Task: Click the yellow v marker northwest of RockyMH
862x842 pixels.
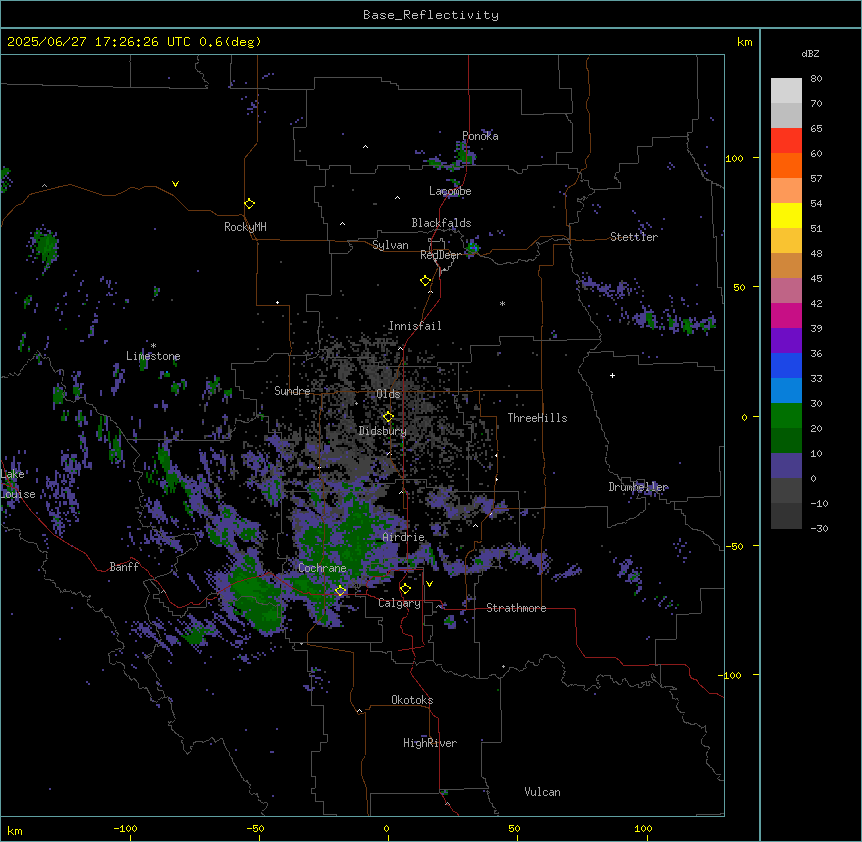Action: (175, 184)
